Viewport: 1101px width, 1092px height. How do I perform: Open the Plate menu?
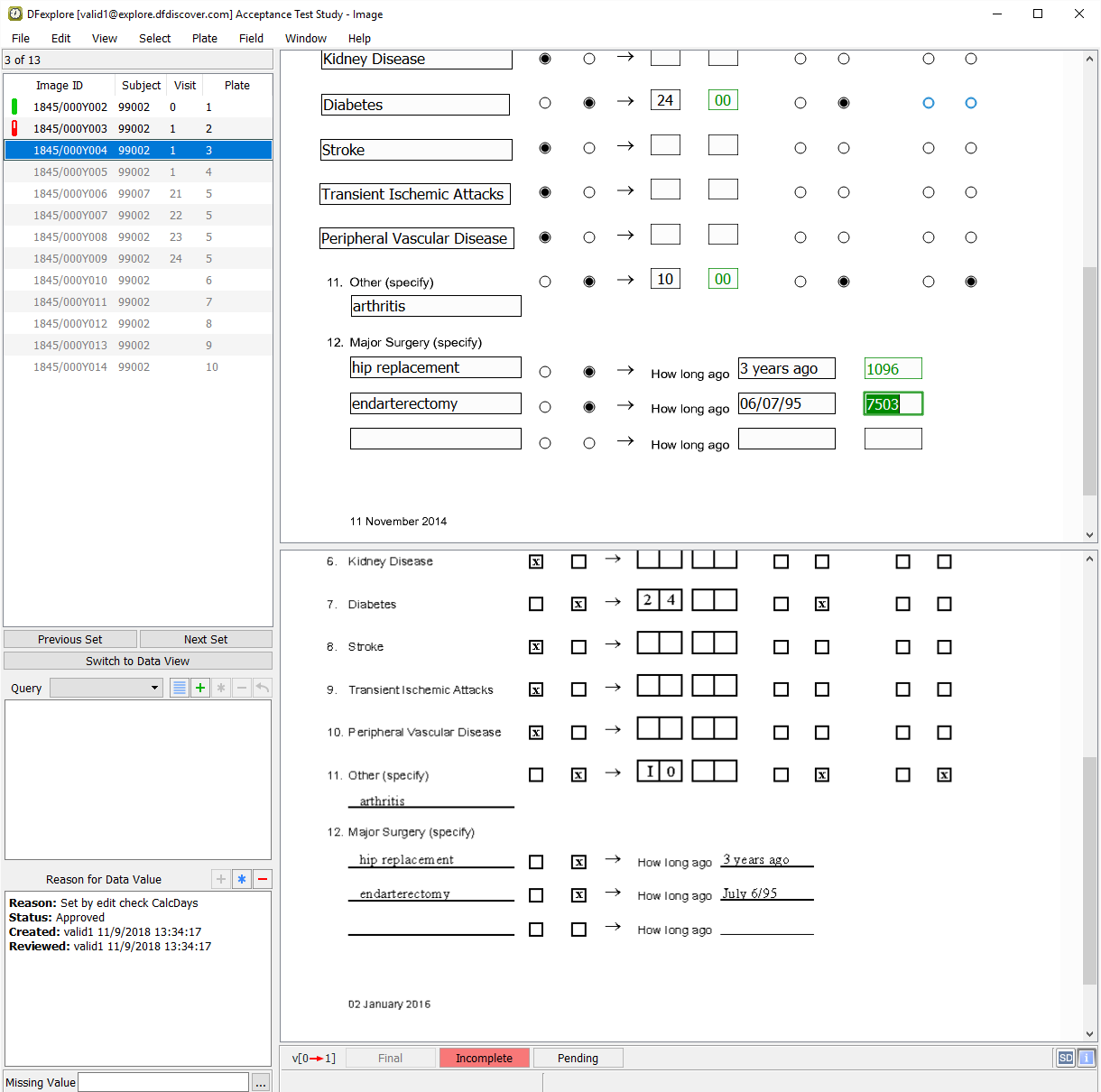(204, 38)
